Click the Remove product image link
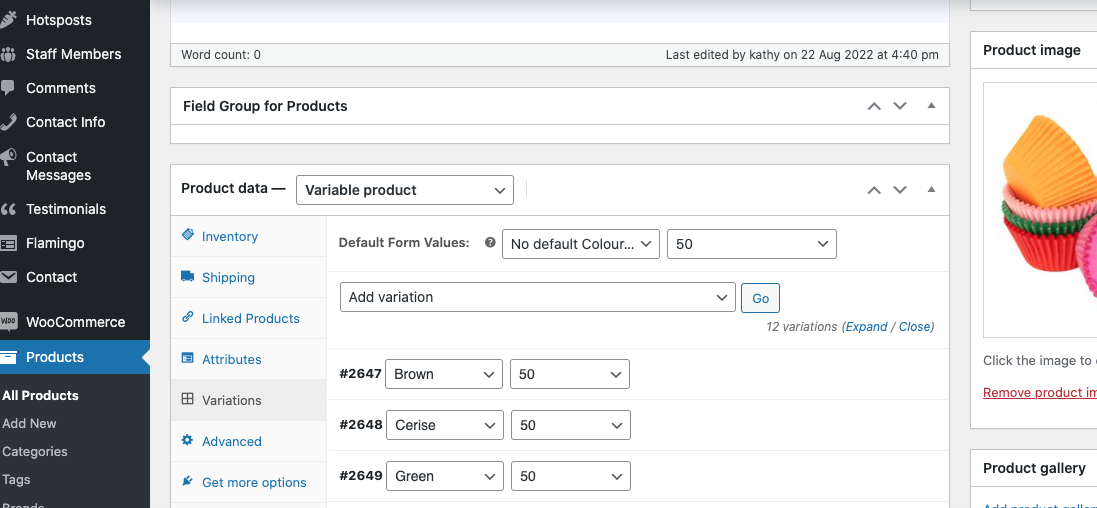The width and height of the screenshot is (1097, 508). 1039,393
